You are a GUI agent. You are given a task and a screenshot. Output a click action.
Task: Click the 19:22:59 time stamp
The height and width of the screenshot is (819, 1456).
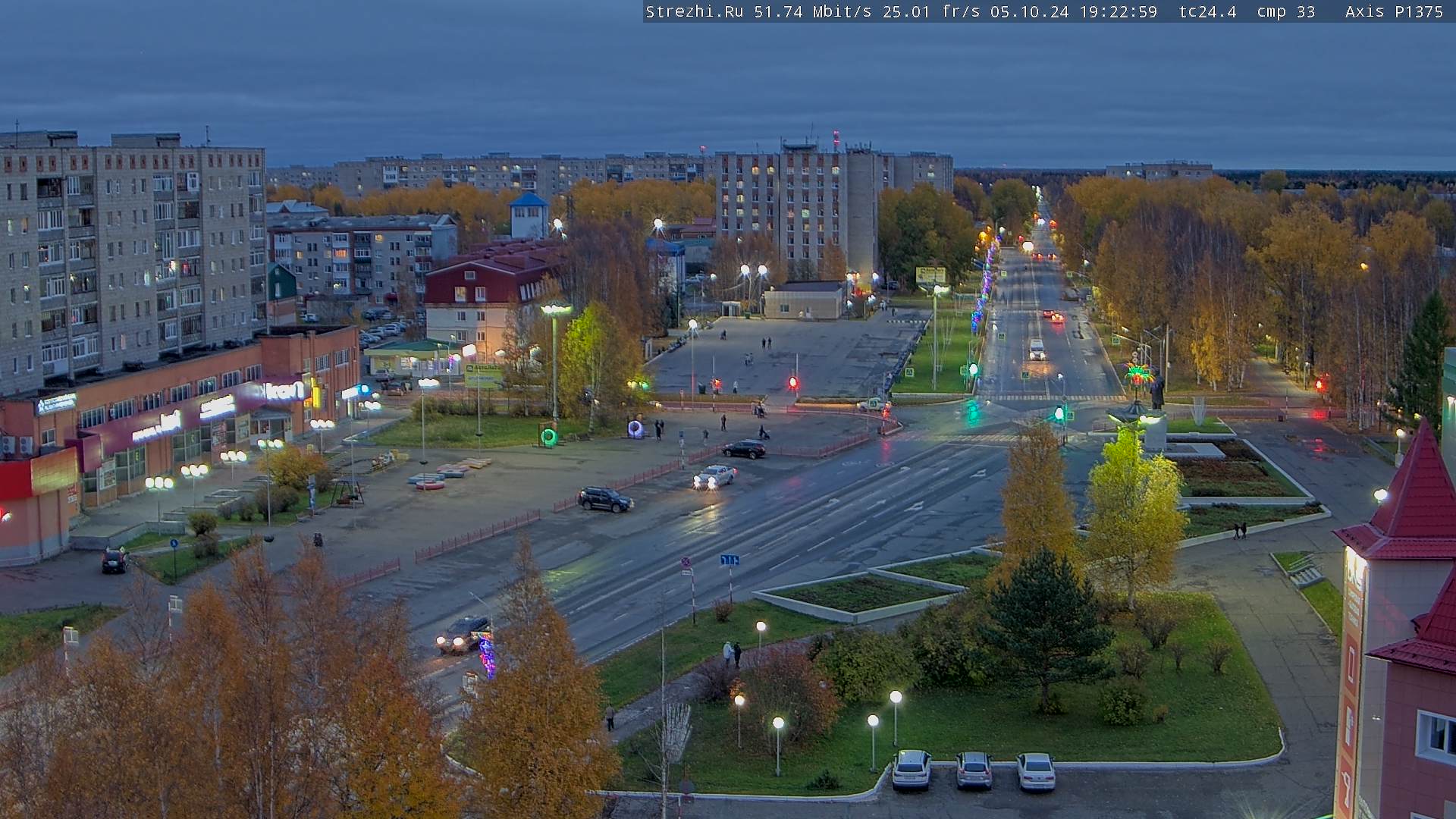click(1118, 11)
